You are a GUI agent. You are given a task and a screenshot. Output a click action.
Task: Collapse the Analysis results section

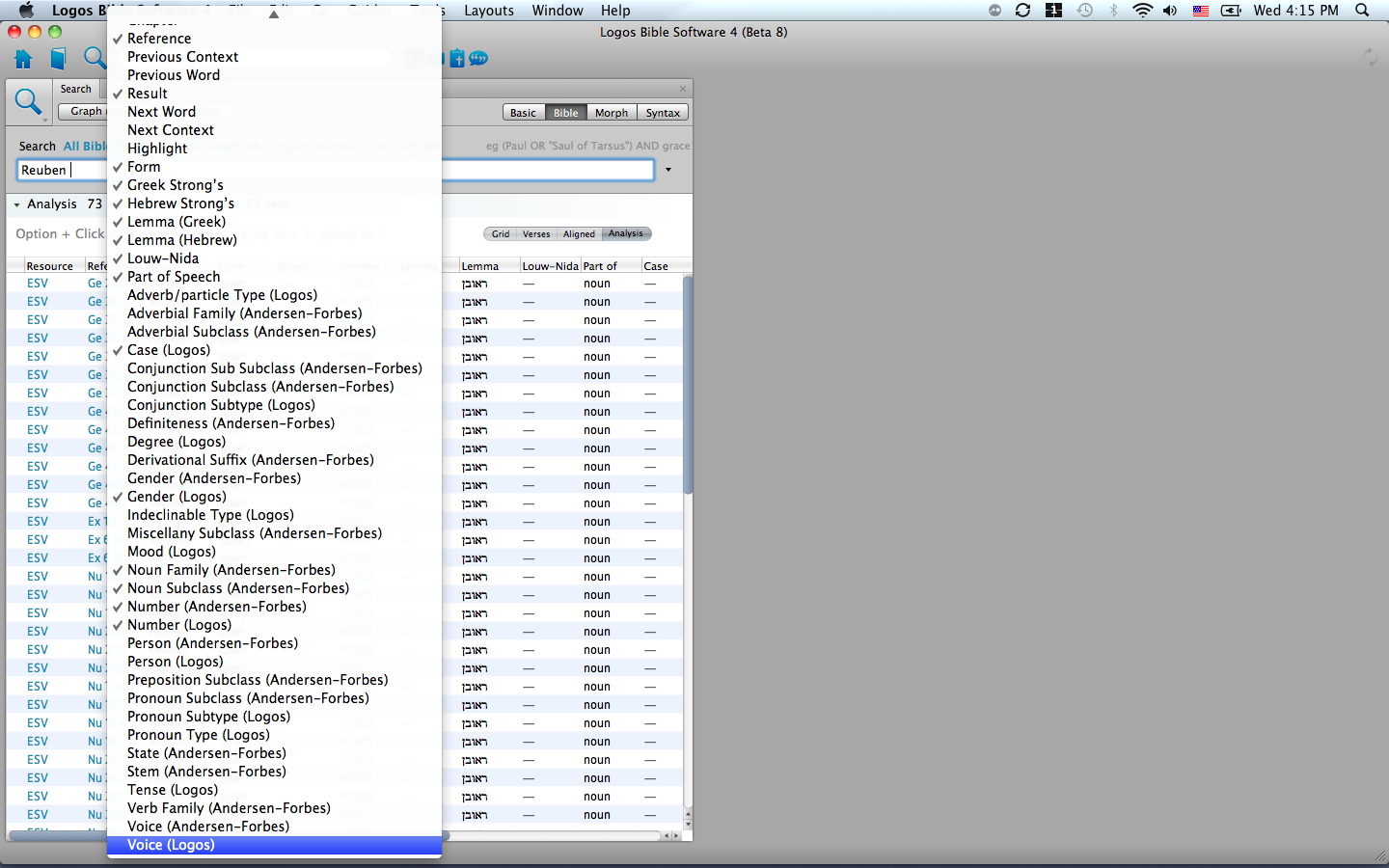16,204
